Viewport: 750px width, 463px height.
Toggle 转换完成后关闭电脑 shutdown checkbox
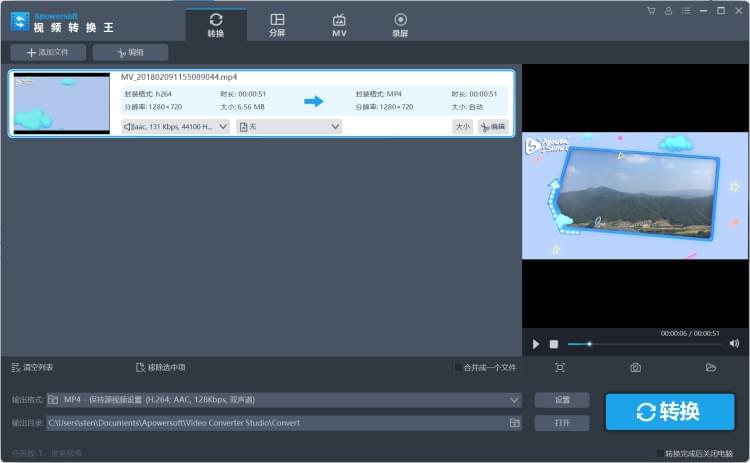pyautogui.click(x=660, y=453)
